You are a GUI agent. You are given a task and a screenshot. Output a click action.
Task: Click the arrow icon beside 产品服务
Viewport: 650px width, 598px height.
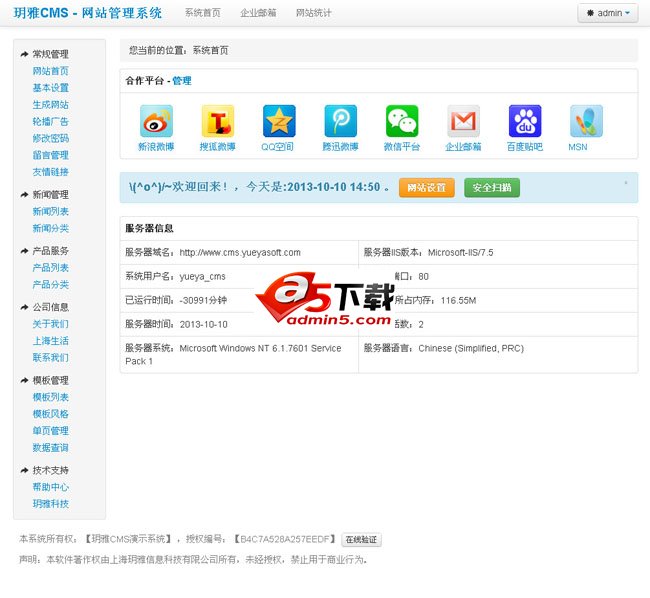coord(24,251)
